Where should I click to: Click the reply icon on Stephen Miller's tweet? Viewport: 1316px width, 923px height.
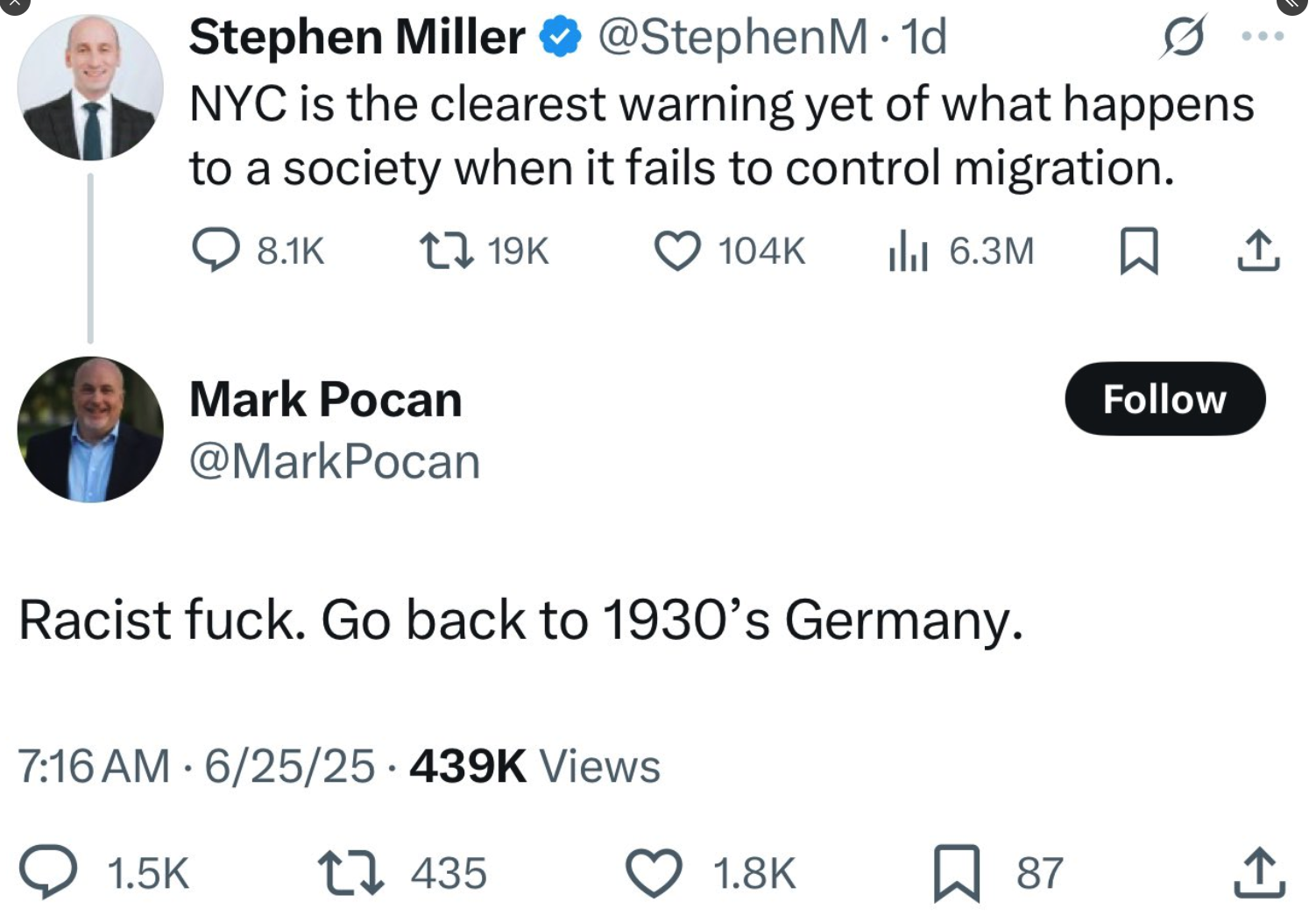(216, 252)
